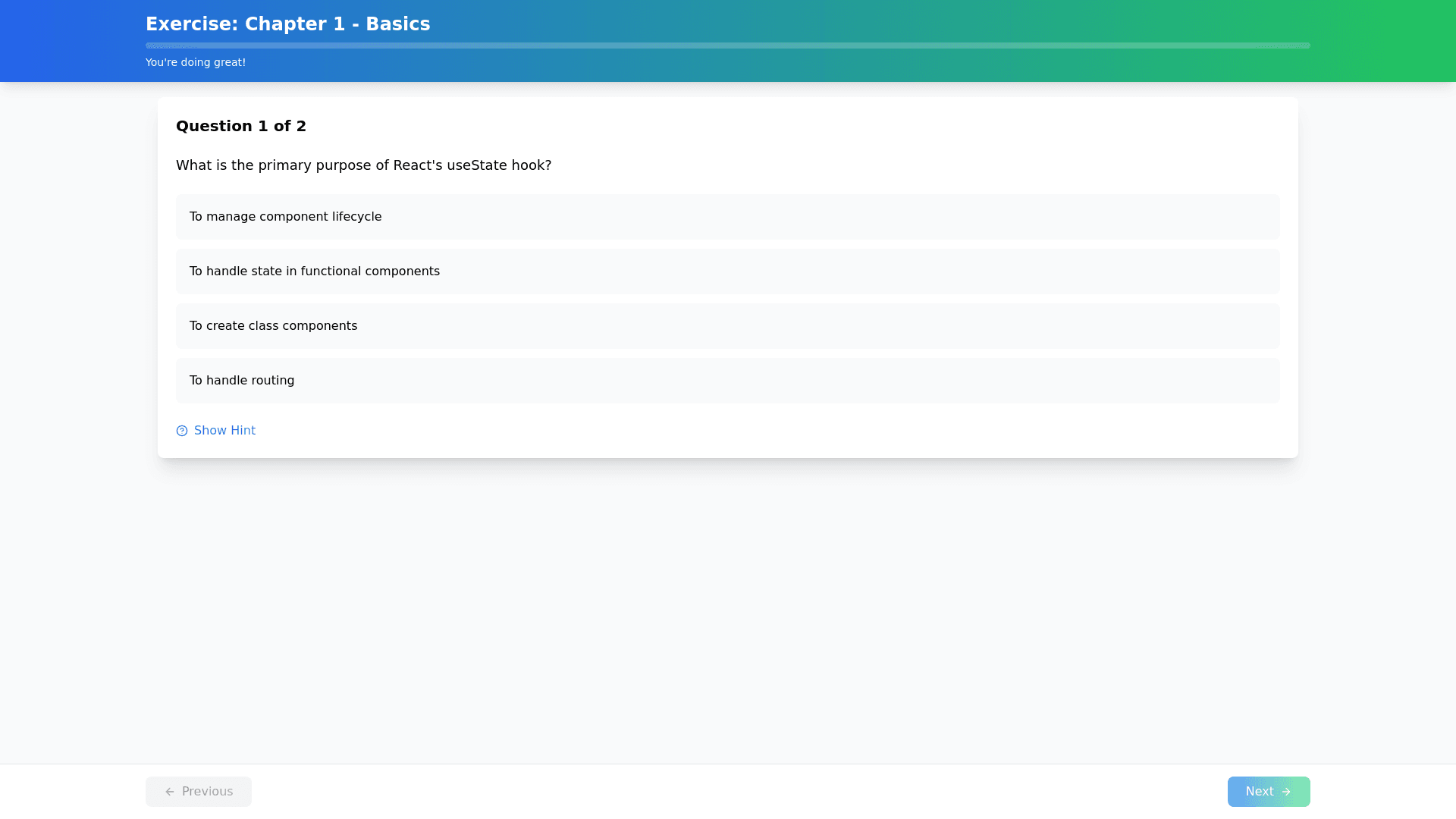Click the 'Exercise: Chapter 1 - Basics' title
Screen dimensions: 1456x819
287,24
